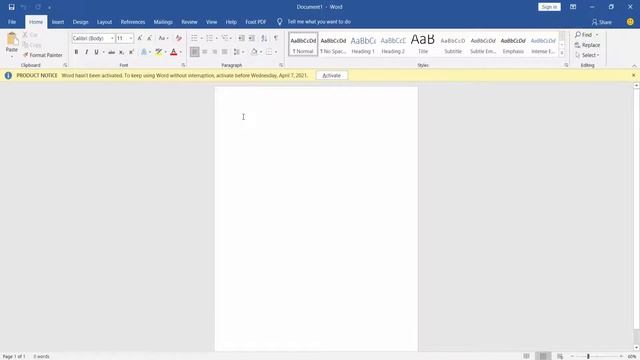Click the Line and Paragraph Spacing icon
This screenshot has height=360, width=640.
tap(237, 52)
